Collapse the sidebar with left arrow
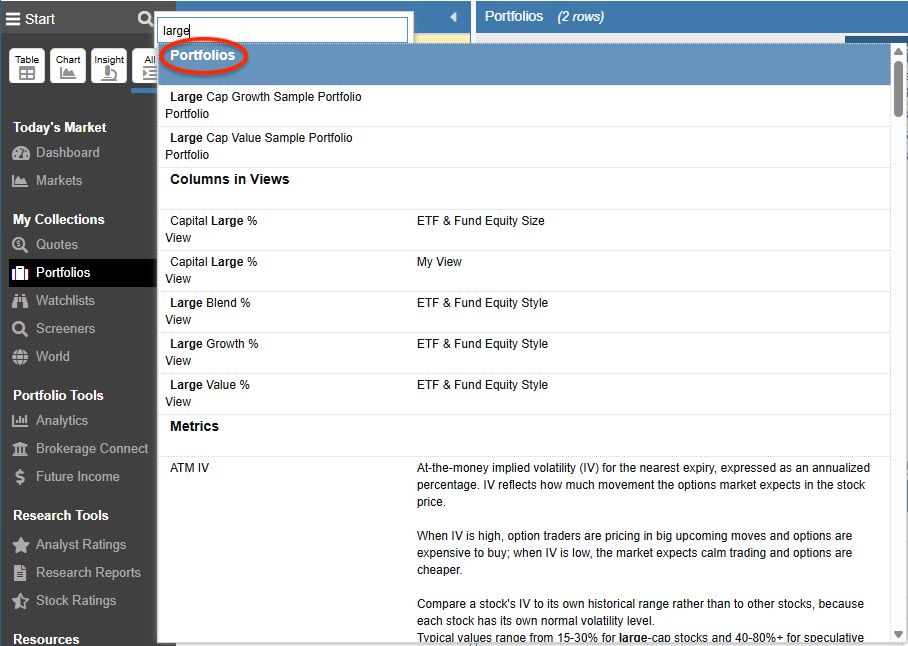 coord(453,17)
